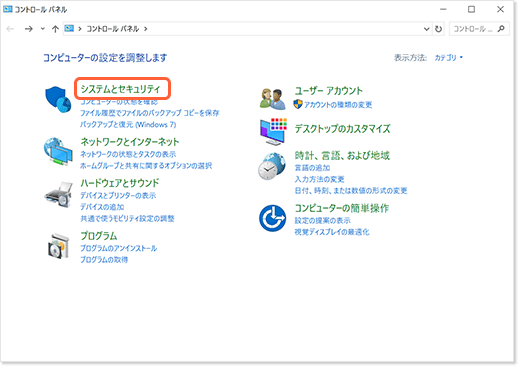Open プログラム category heading
The image size is (518, 370).
pyautogui.click(x=99, y=236)
